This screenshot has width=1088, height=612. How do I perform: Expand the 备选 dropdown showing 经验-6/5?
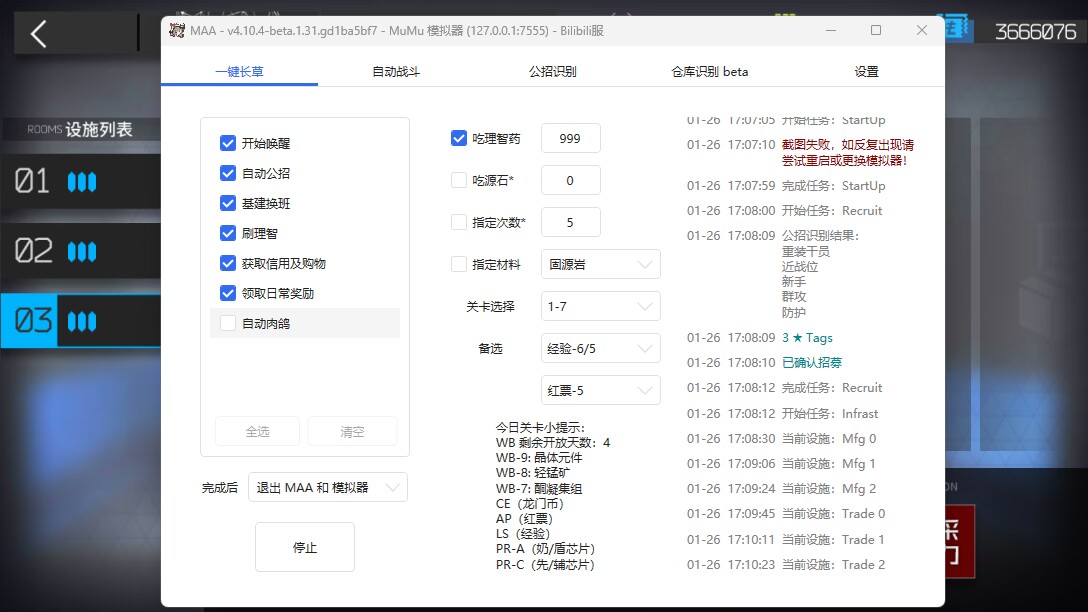tap(600, 348)
